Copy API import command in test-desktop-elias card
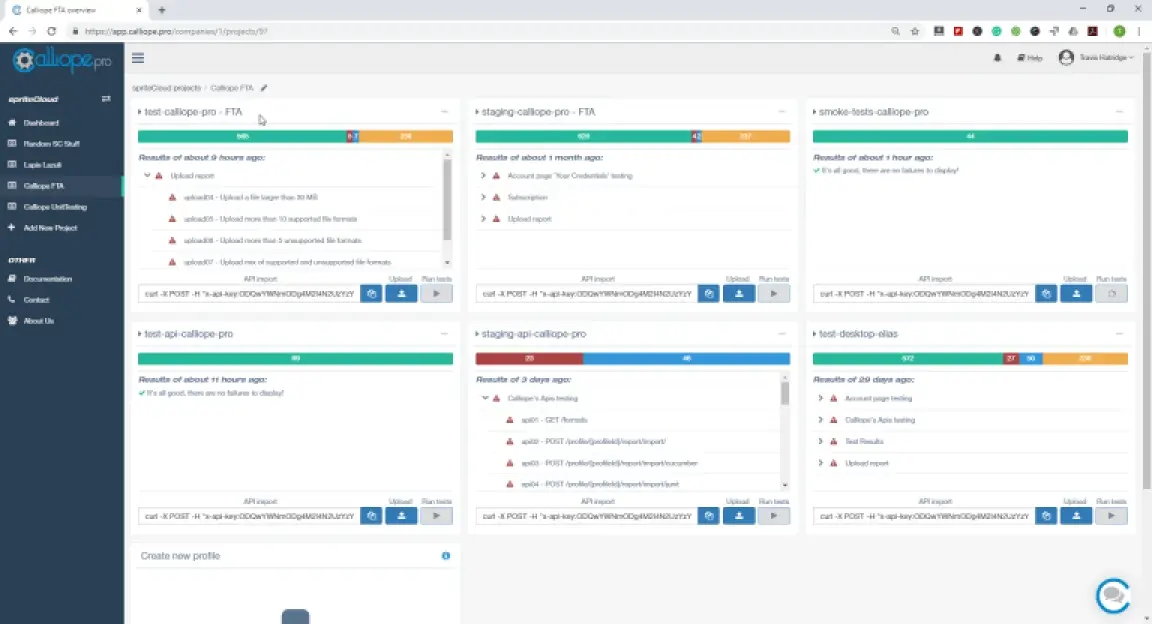Screen dimensions: 1152x624 pyautogui.click(x=1046, y=516)
